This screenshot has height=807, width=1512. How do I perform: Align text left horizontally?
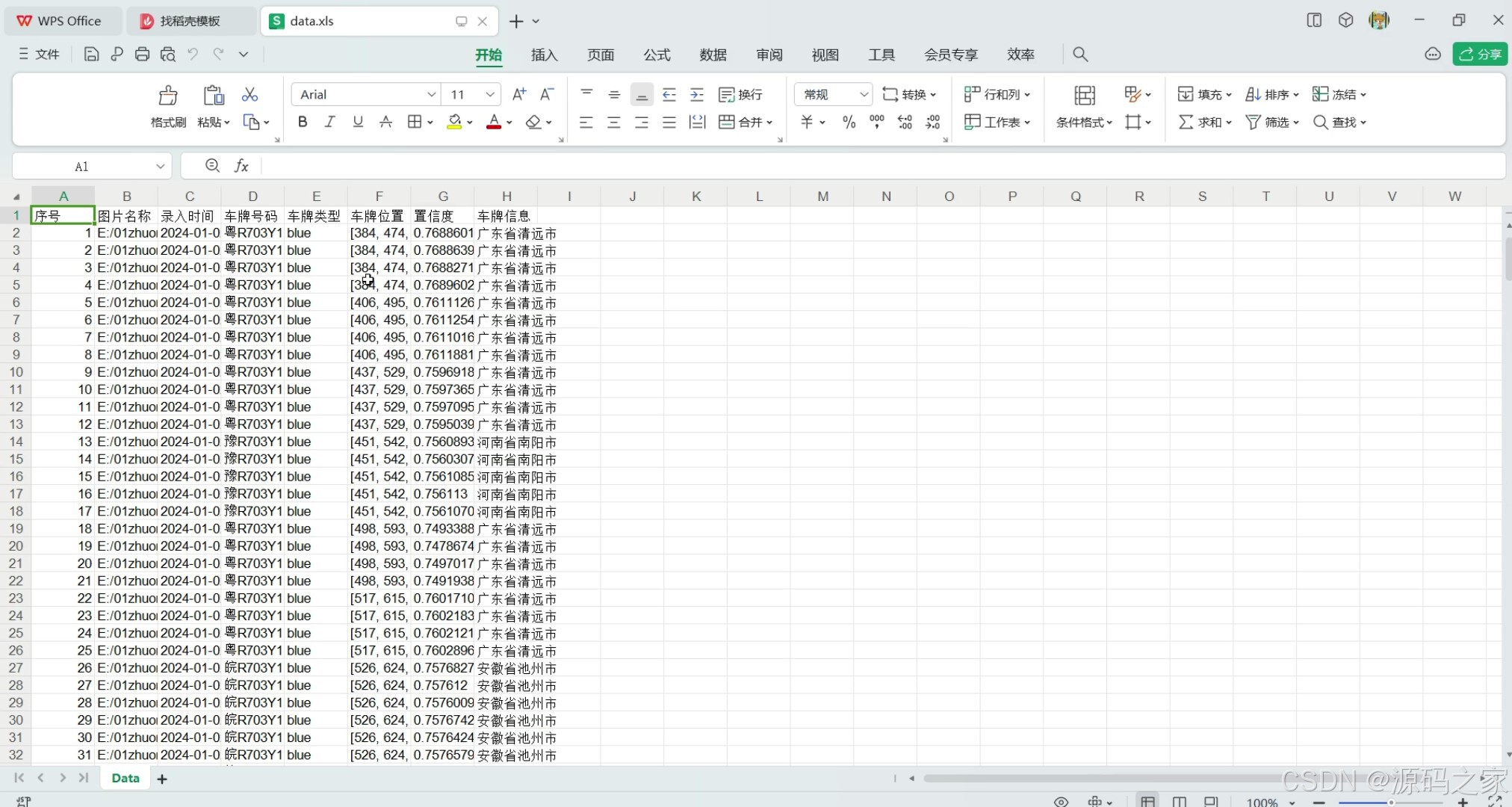[x=586, y=122]
